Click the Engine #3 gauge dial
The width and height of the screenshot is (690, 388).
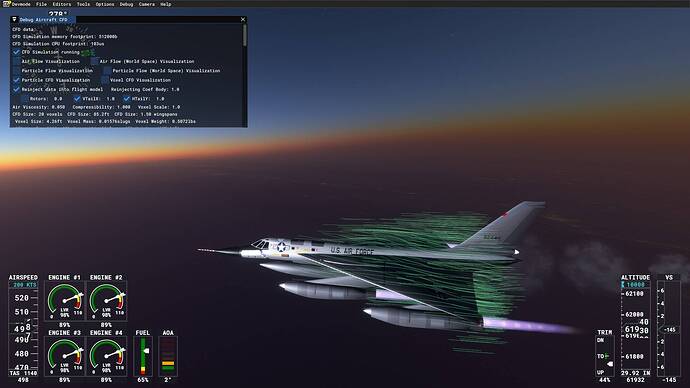pos(65,356)
